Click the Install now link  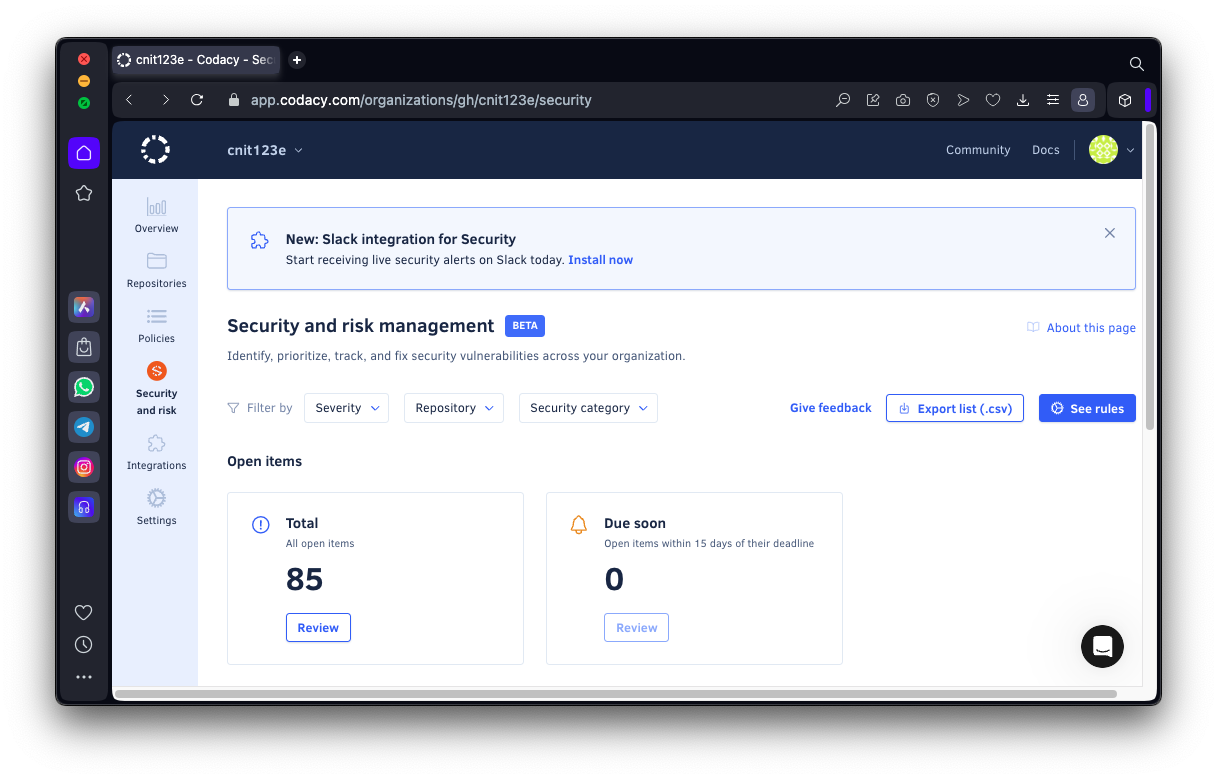(600, 260)
